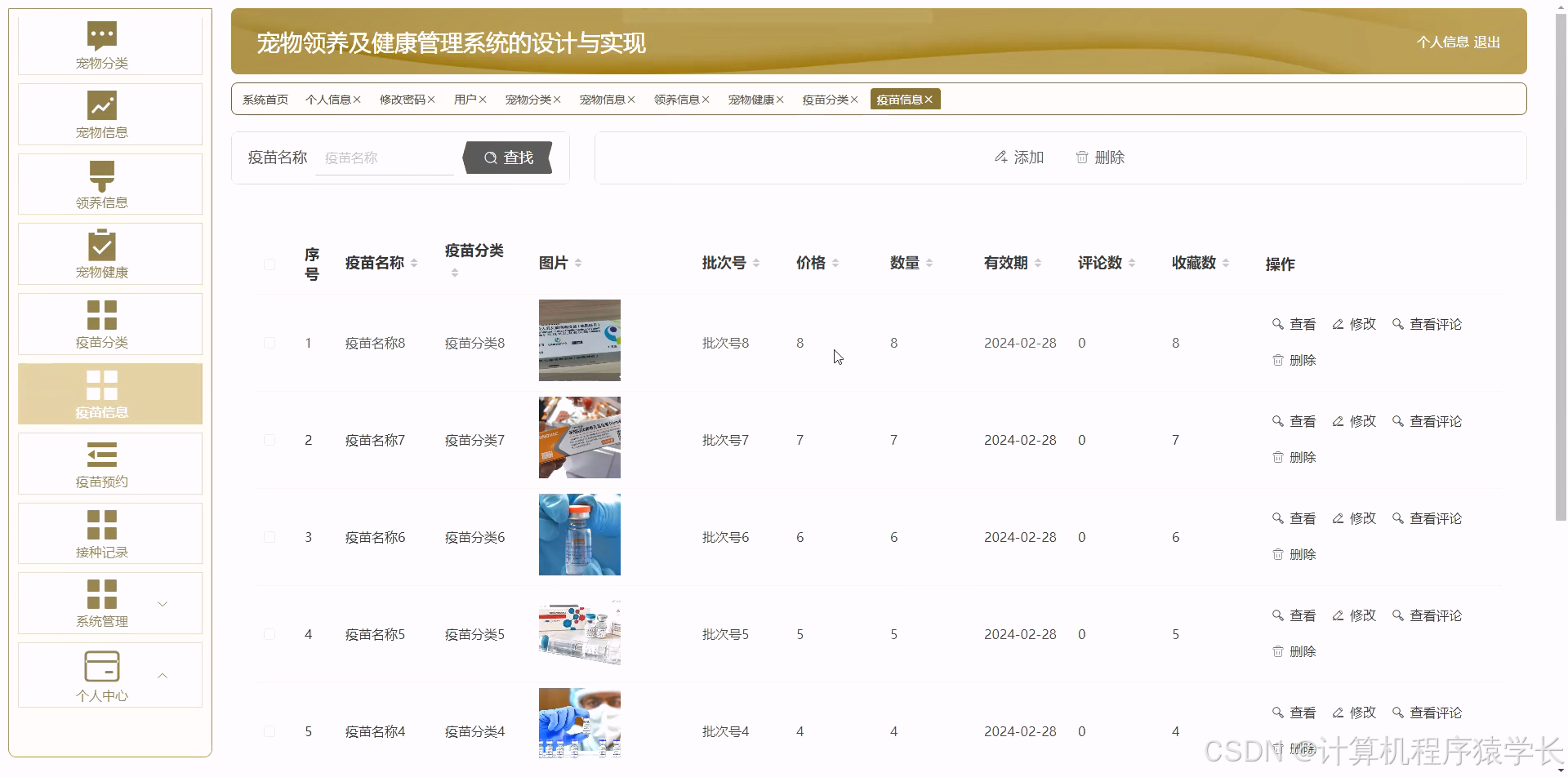Click 修改 edit icon for 疫苗名称8
Viewport: 1568px width, 777px height.
pyautogui.click(x=1338, y=324)
